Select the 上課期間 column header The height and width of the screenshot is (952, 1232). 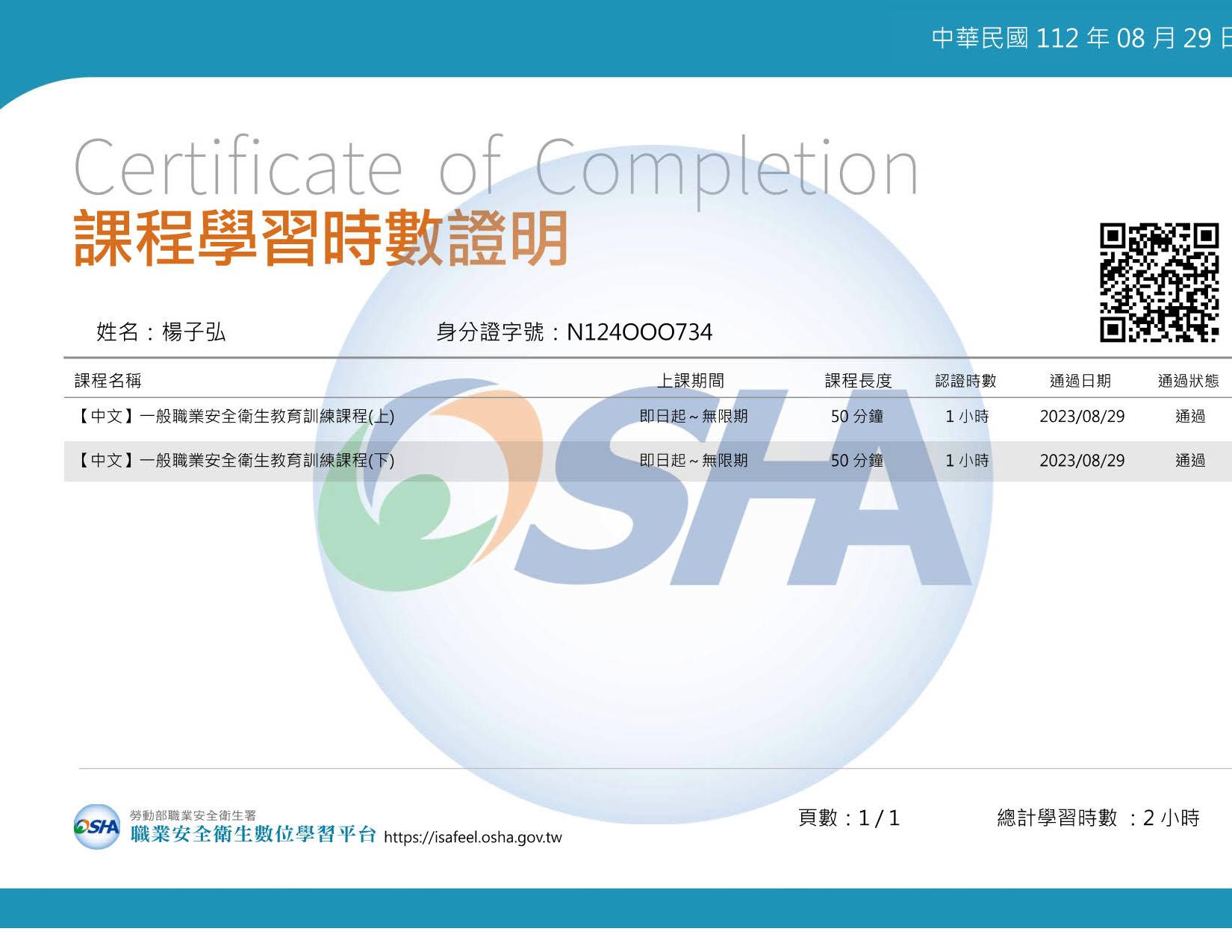tap(691, 381)
